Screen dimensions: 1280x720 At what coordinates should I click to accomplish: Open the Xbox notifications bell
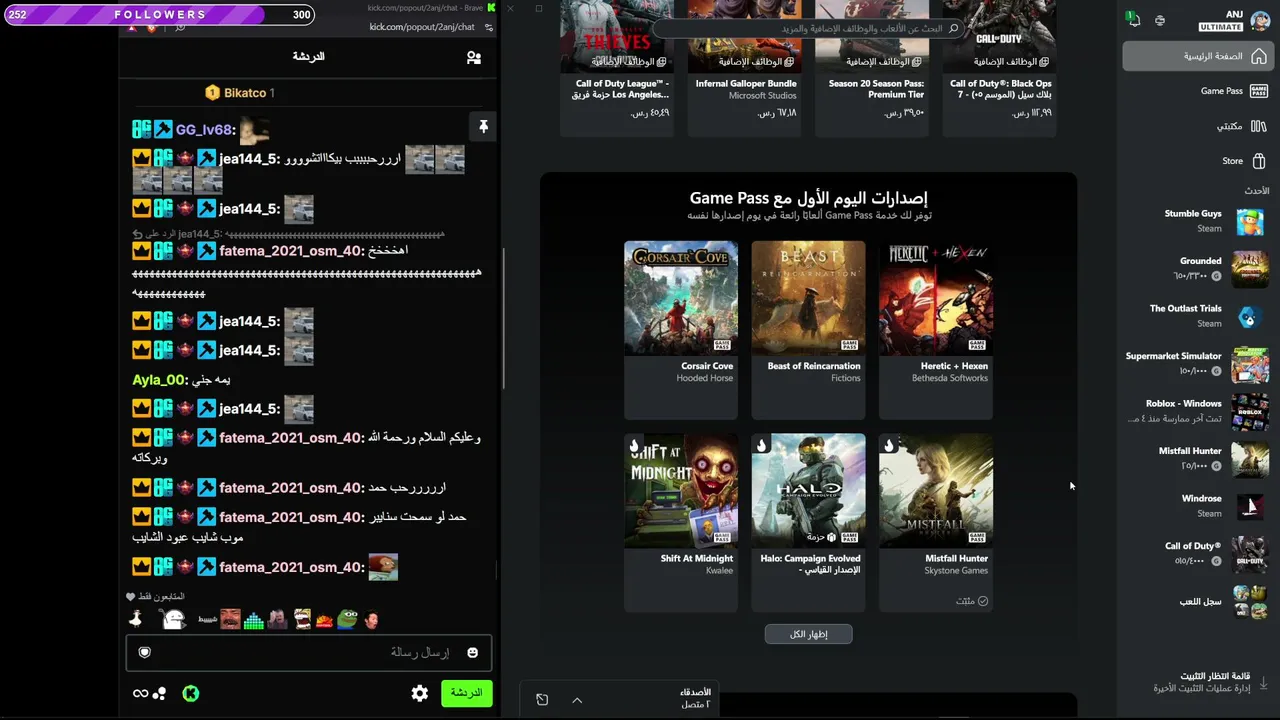click(x=1132, y=19)
